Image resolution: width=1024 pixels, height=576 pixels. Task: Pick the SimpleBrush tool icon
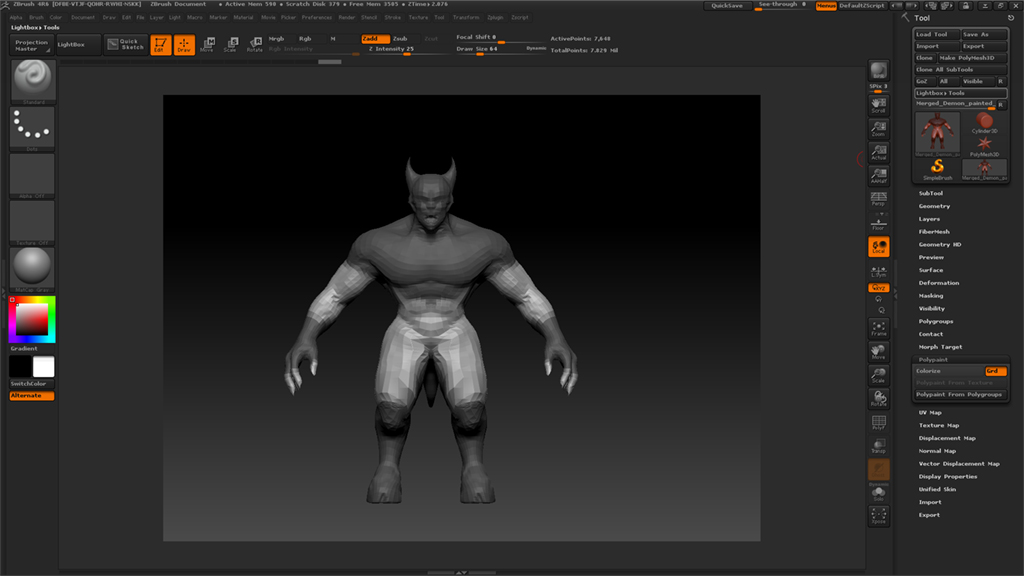pyautogui.click(x=938, y=168)
